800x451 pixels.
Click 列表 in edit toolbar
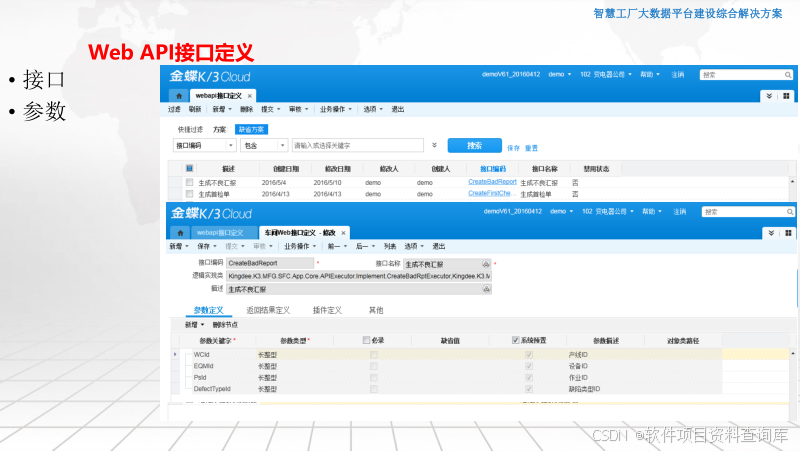[x=390, y=246]
